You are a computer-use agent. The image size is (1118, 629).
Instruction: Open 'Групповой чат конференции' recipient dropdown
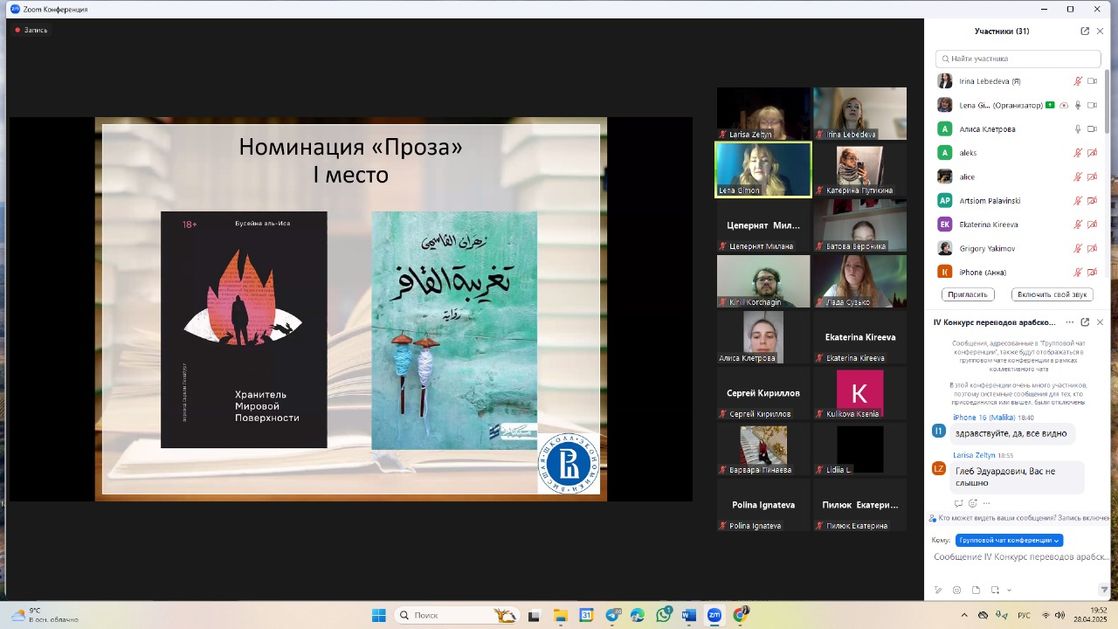pos(1009,540)
